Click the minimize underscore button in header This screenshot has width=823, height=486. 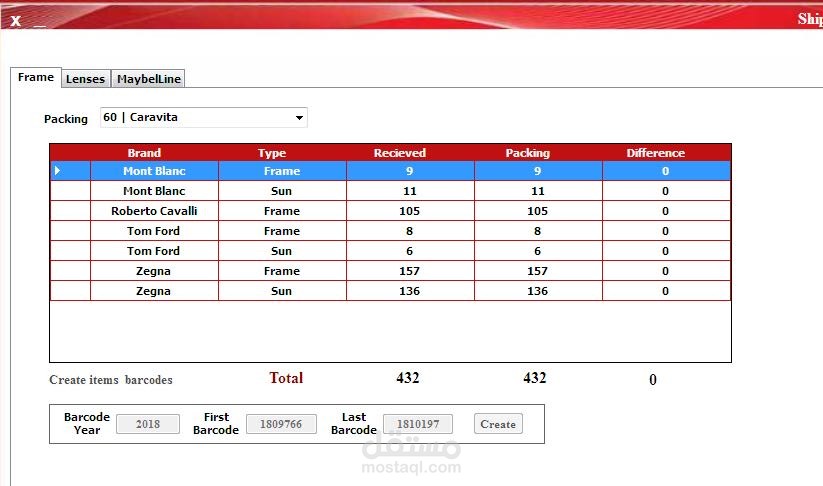39,24
